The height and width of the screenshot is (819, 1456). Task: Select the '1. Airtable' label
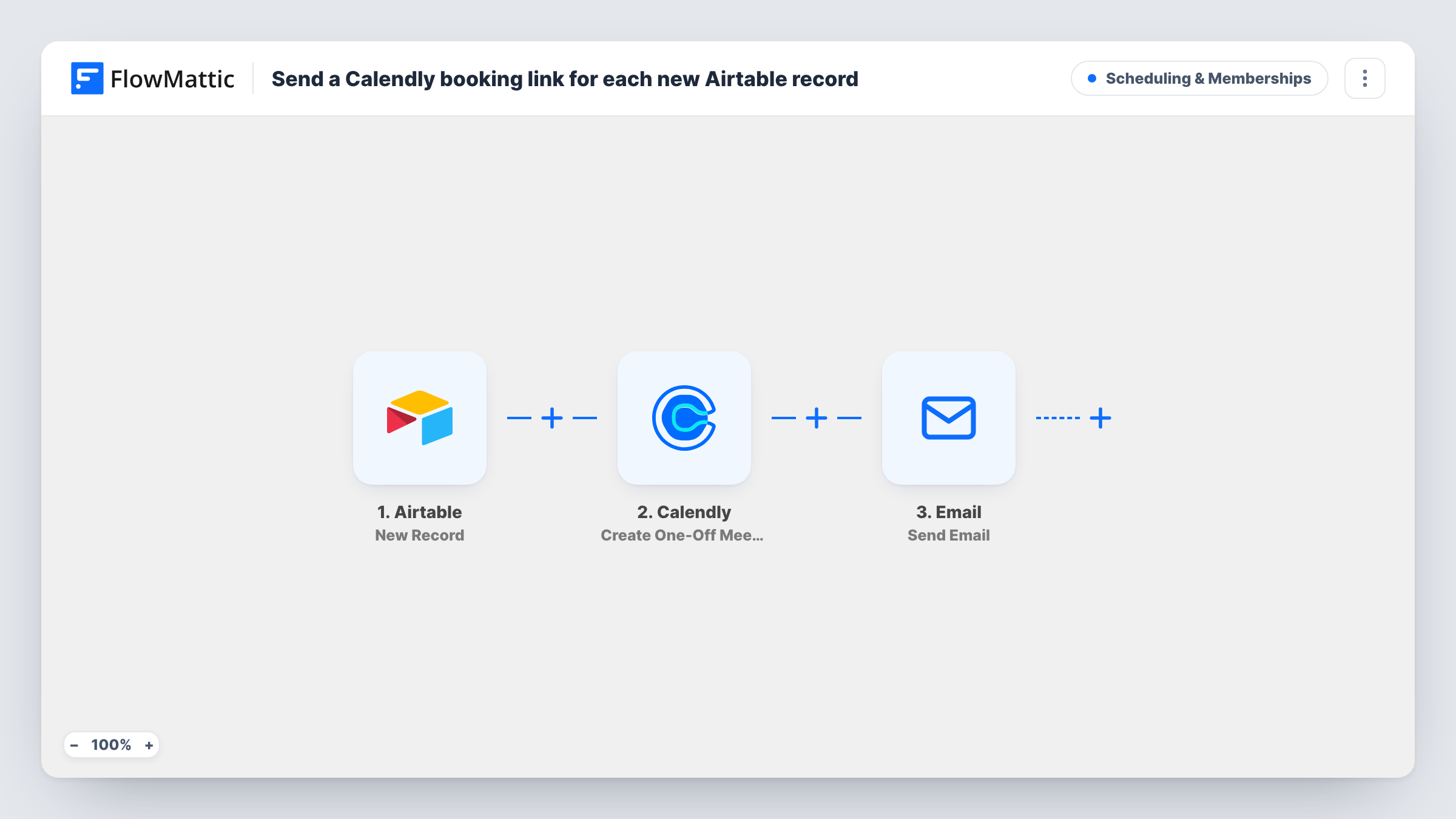click(419, 512)
